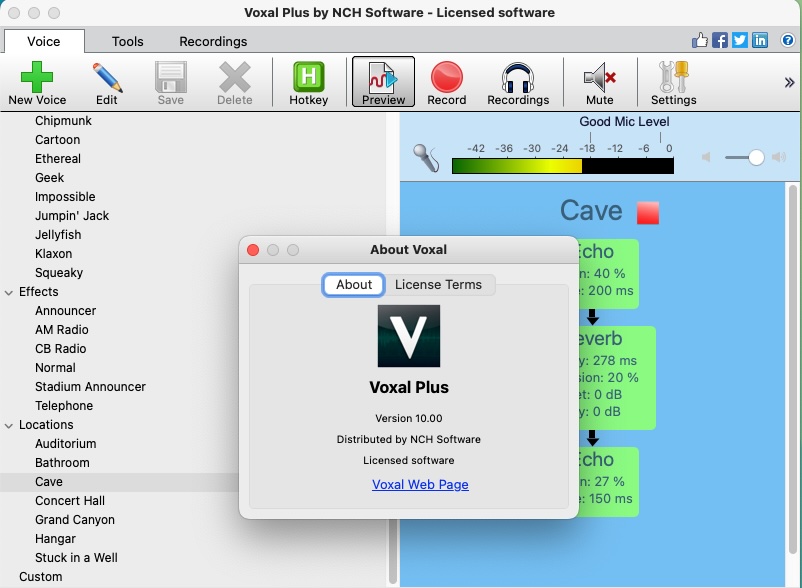Collapse the Effects group chevron

9,292
